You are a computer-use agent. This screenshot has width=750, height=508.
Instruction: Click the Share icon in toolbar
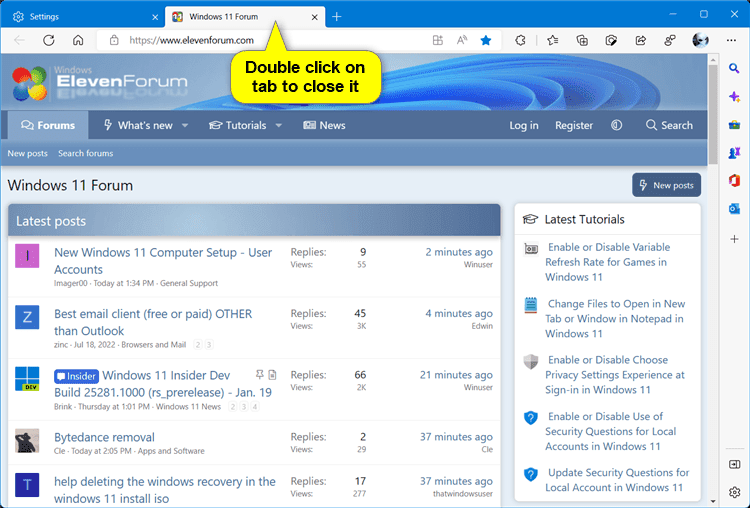641,40
